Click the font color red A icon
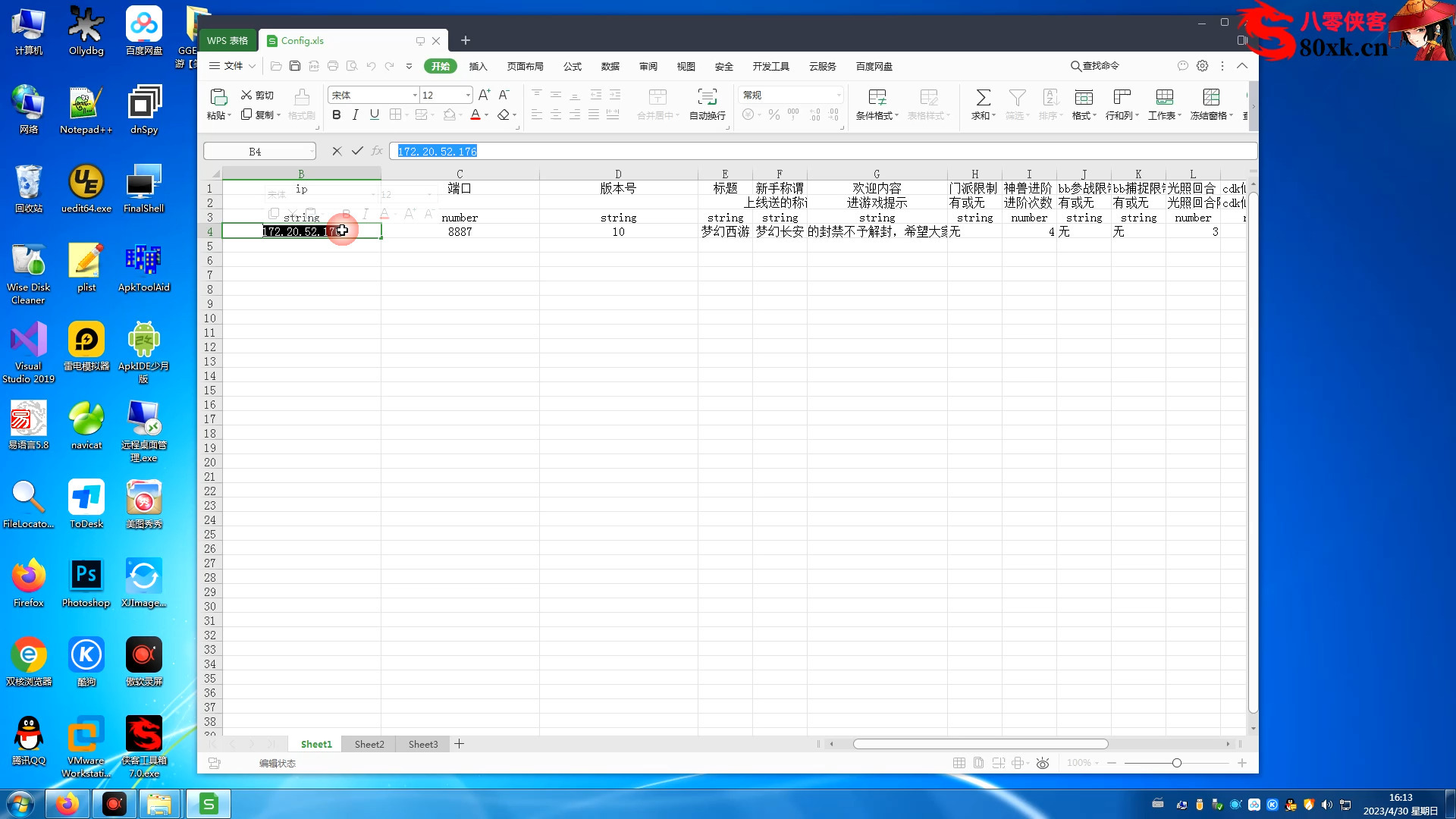Screen dimensions: 1456x819 click(475, 115)
